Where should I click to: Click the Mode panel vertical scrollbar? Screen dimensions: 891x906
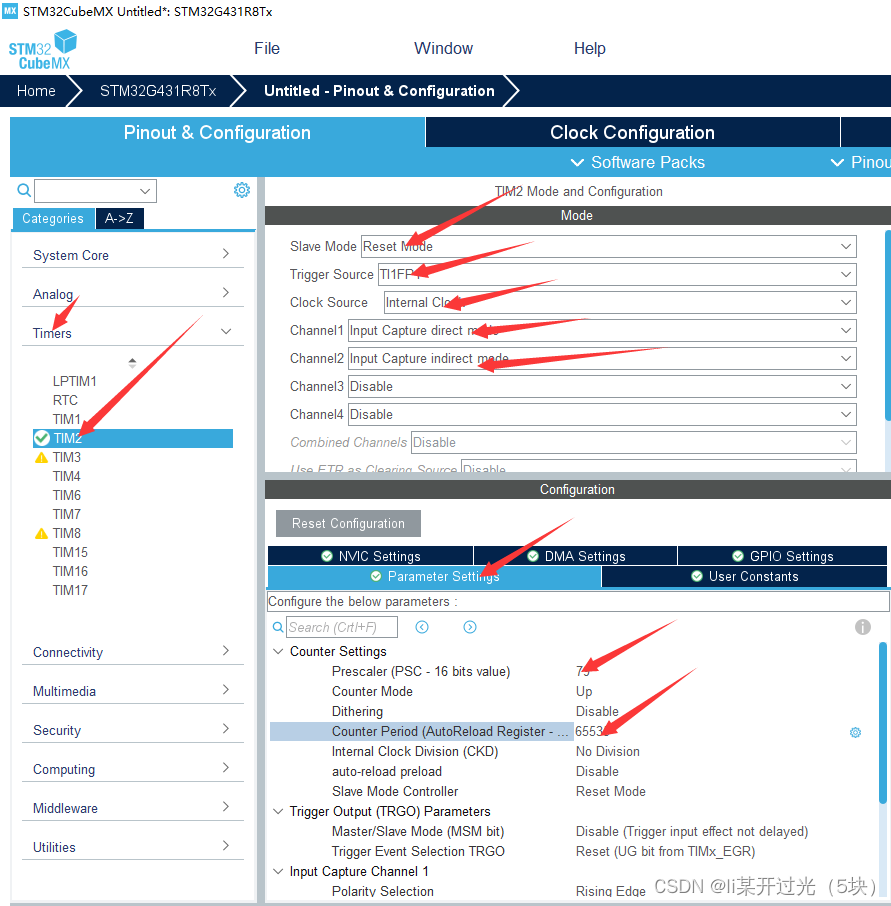pos(888,325)
